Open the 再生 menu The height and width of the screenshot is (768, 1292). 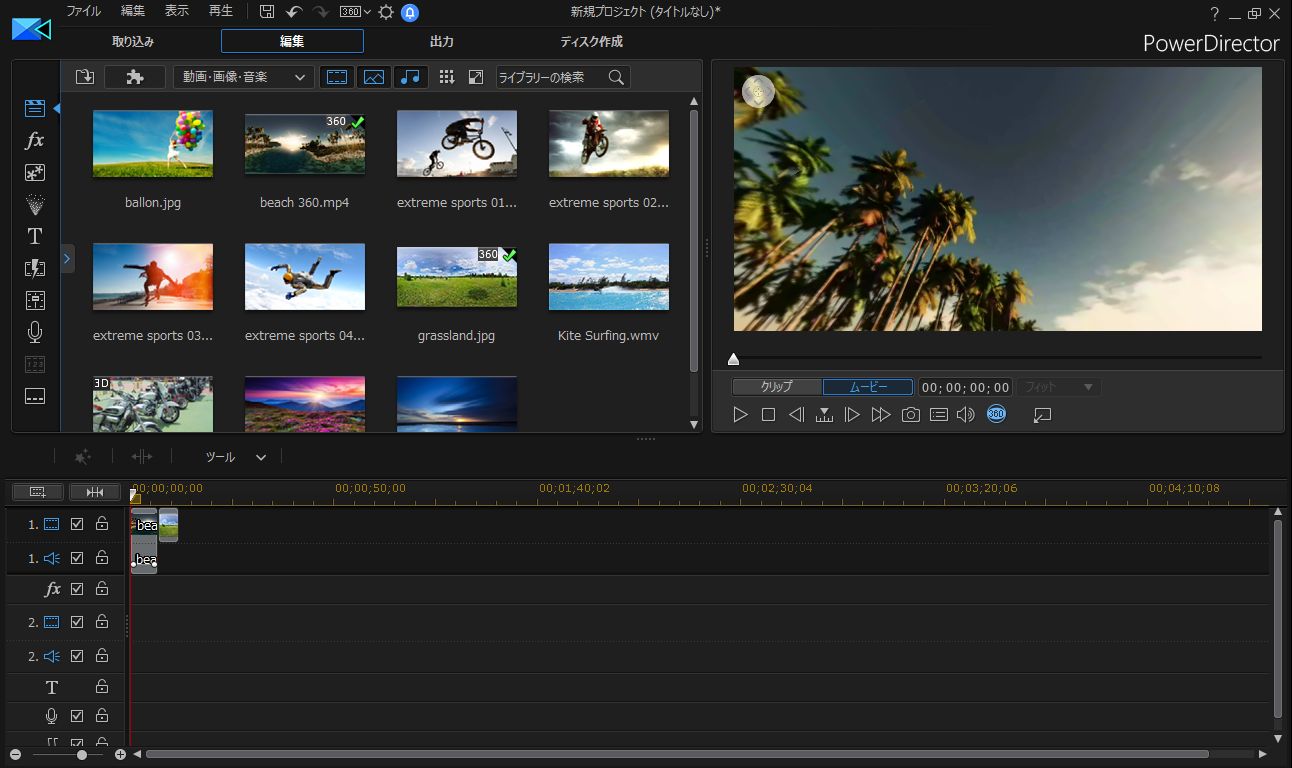click(219, 11)
